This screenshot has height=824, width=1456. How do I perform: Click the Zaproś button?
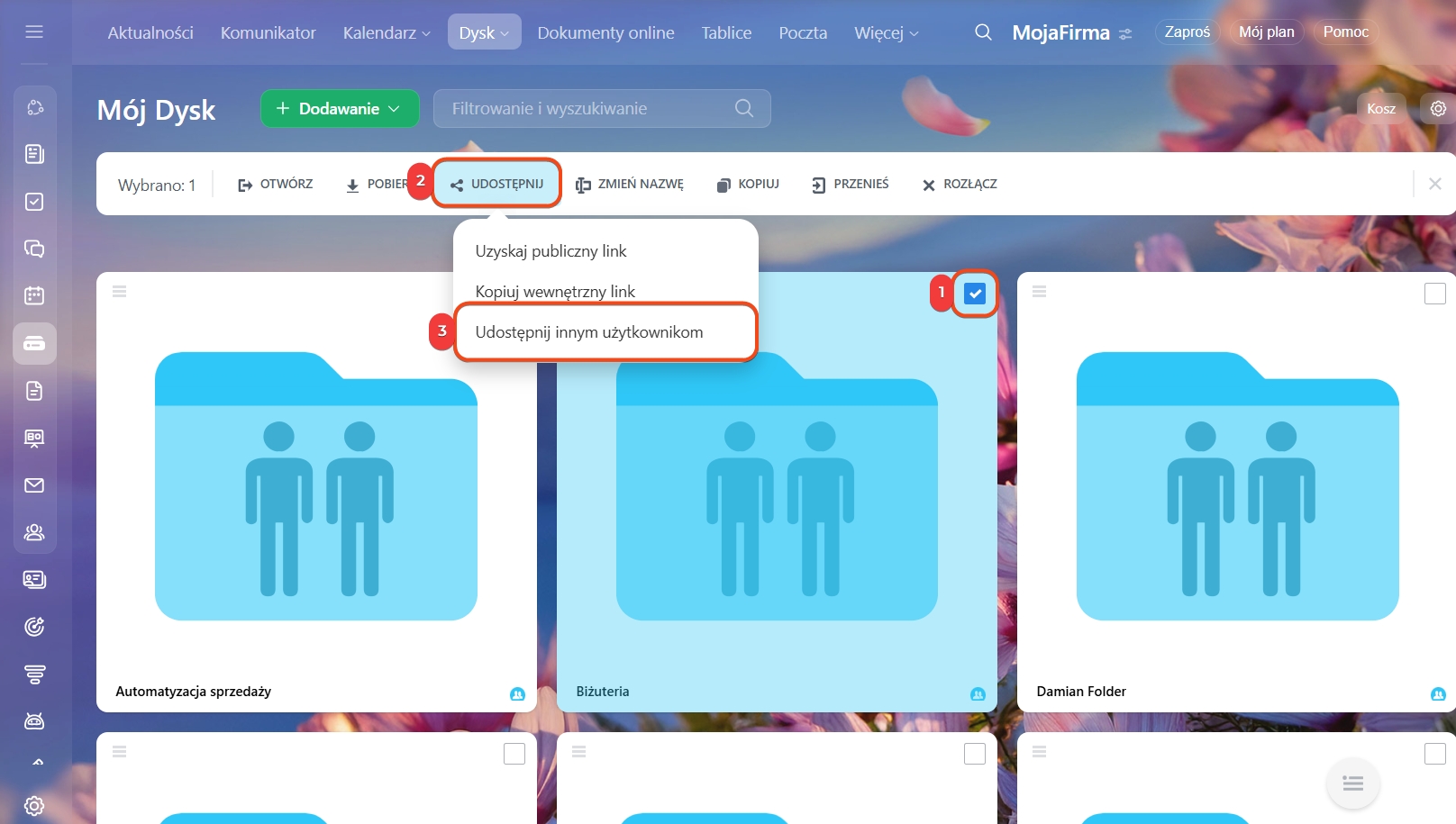pos(1187,32)
